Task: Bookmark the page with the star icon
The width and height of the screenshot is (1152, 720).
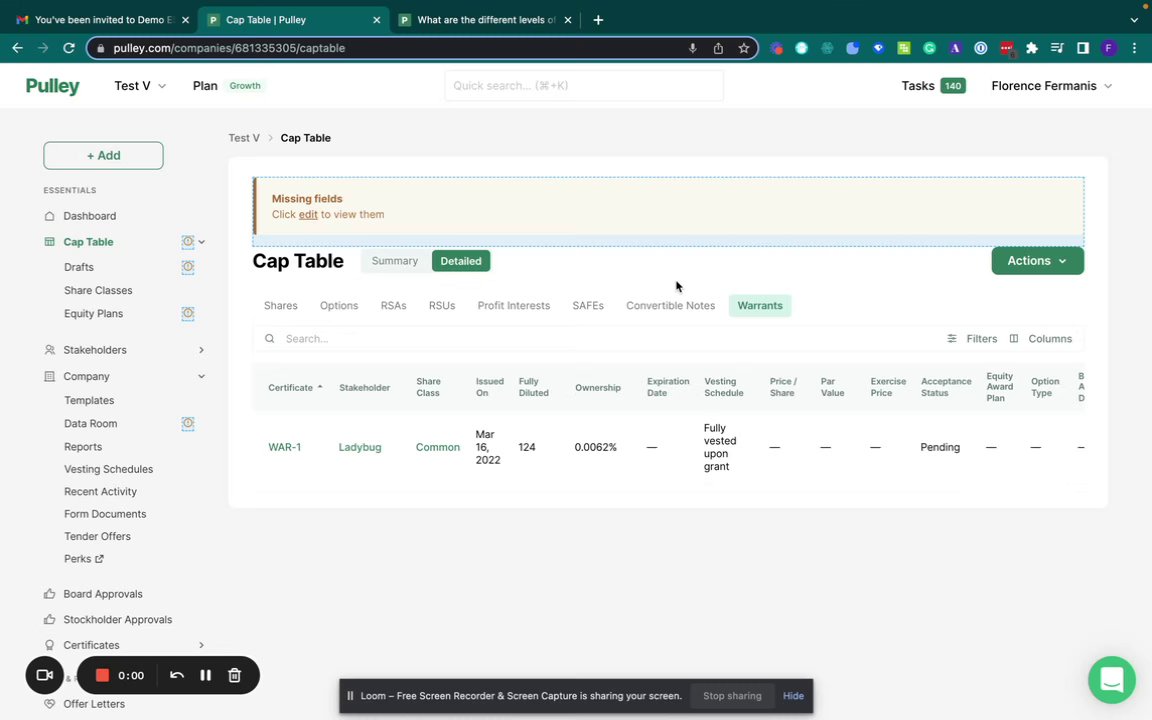Action: pyautogui.click(x=744, y=48)
